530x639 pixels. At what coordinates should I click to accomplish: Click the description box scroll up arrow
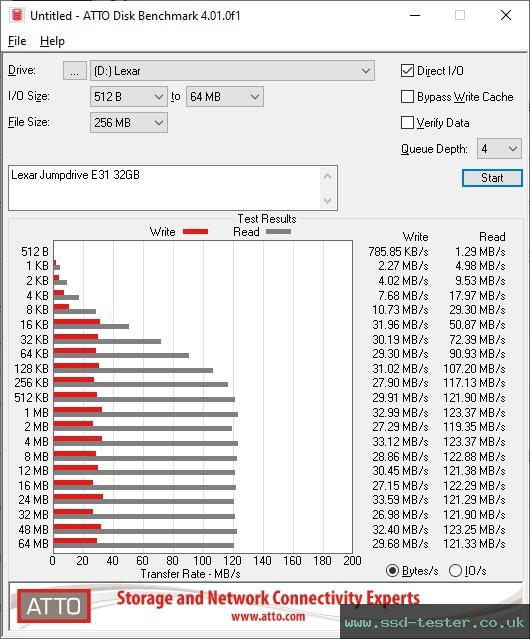pos(328,176)
